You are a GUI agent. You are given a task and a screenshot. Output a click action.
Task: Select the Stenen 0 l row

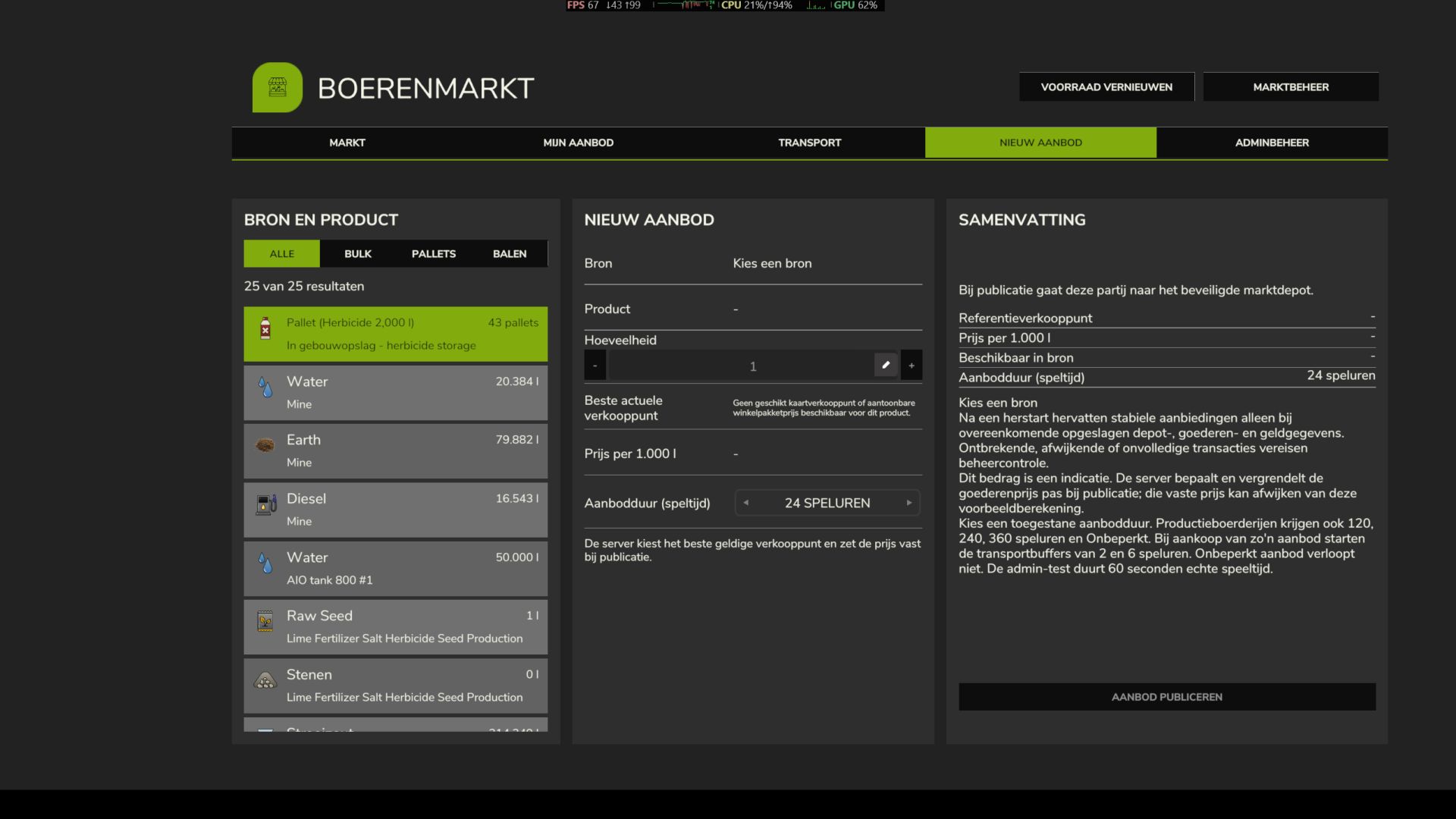[396, 686]
